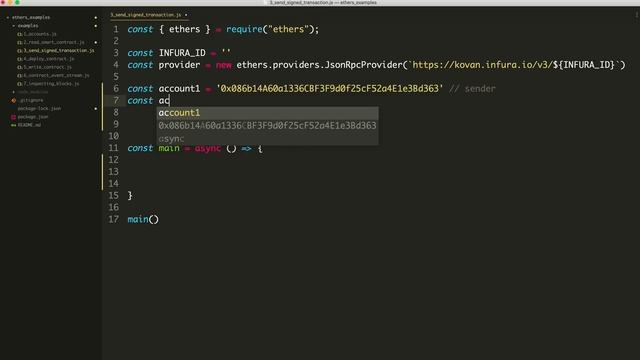This screenshot has height=360, width=640.
Task: Open 1_accounts.js in the sidebar
Action: click(40, 34)
